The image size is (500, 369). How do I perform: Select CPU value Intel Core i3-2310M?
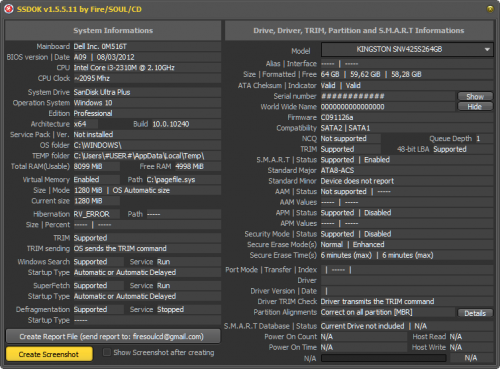[124, 68]
